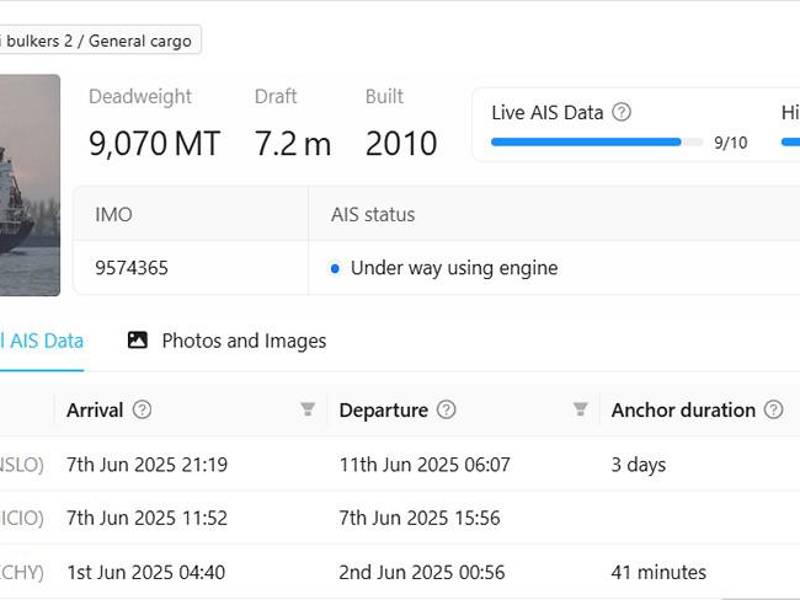Click the IMO number 9574365
The image size is (800, 600).
[x=131, y=268]
